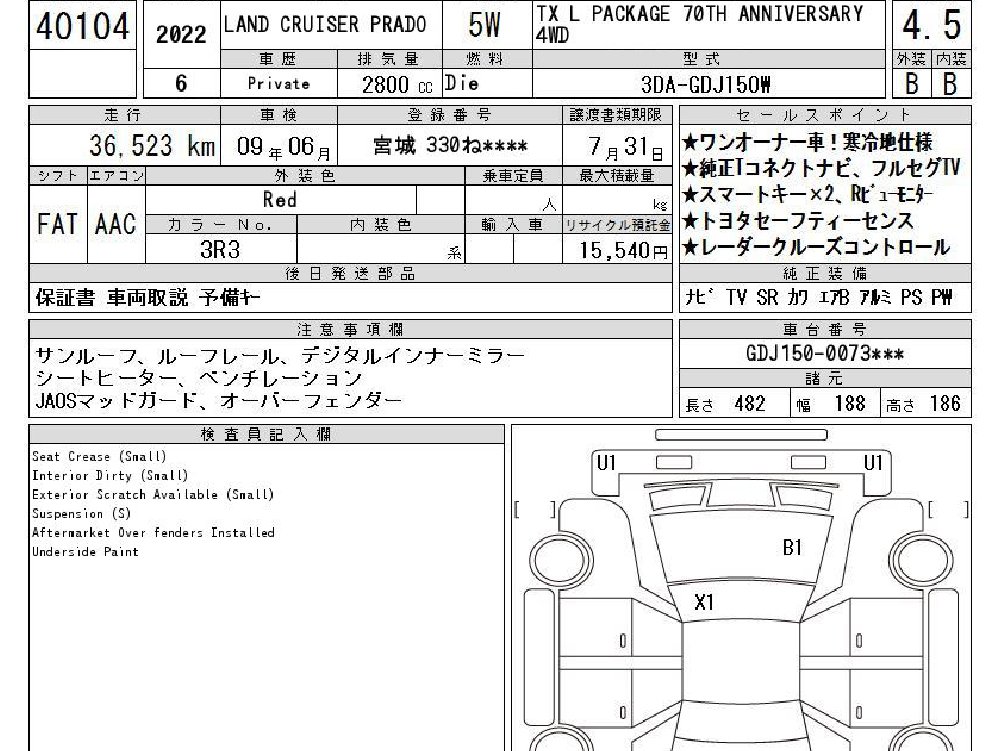Click the 保証書 車両取説 予備キー parts line
Screen dimensions: 1001x751
pyautogui.click(x=148, y=298)
